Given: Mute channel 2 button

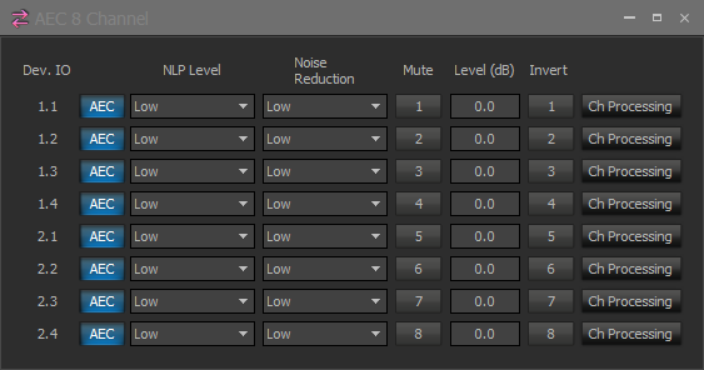Looking at the screenshot, I should click(418, 139).
